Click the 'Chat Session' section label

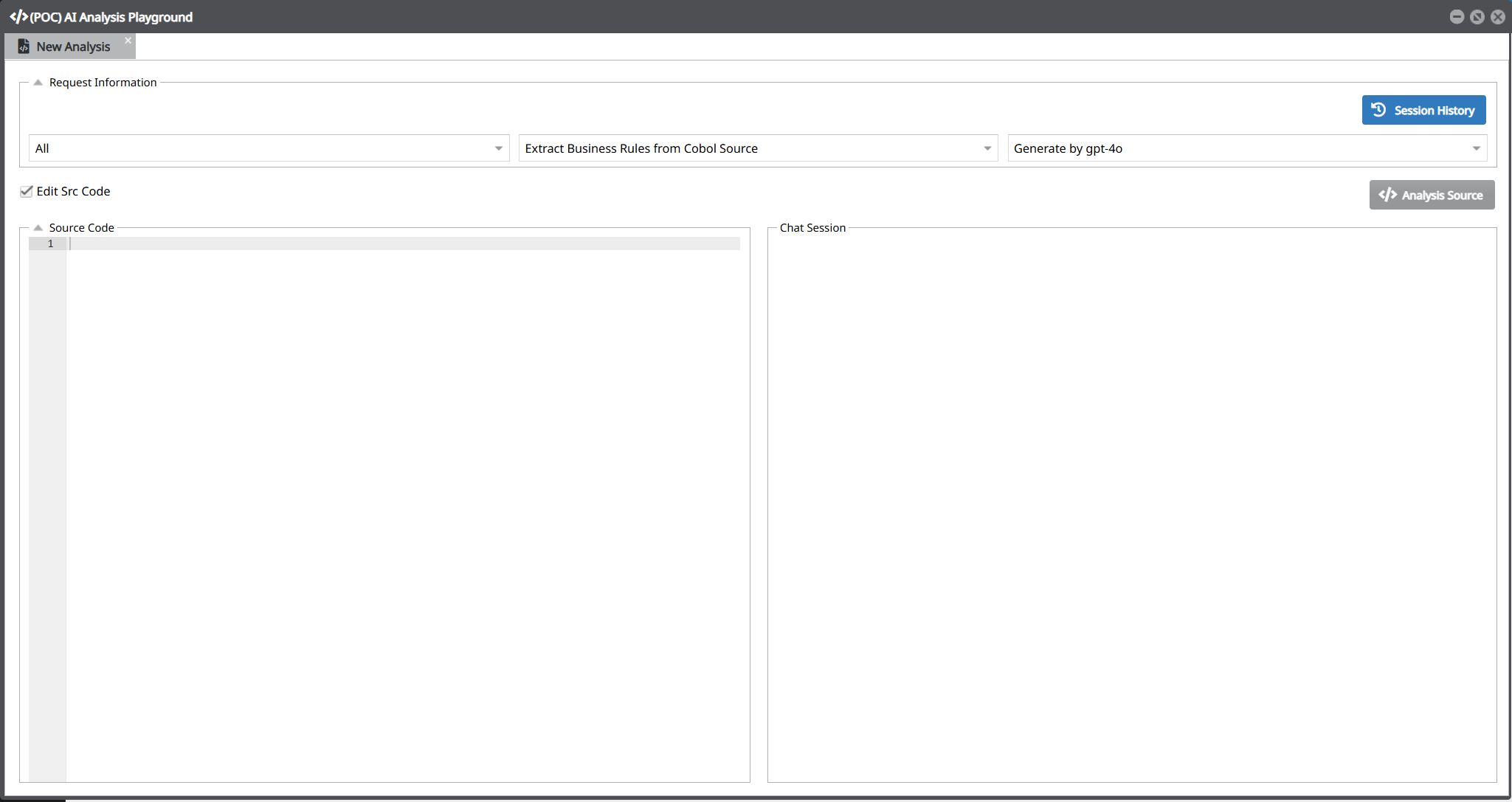pos(812,228)
